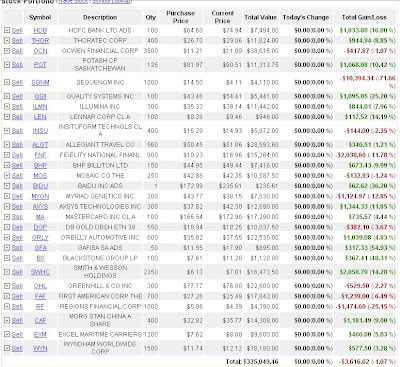Expand the LEN row plus box
This screenshot has width=400, height=367.
click(7, 117)
